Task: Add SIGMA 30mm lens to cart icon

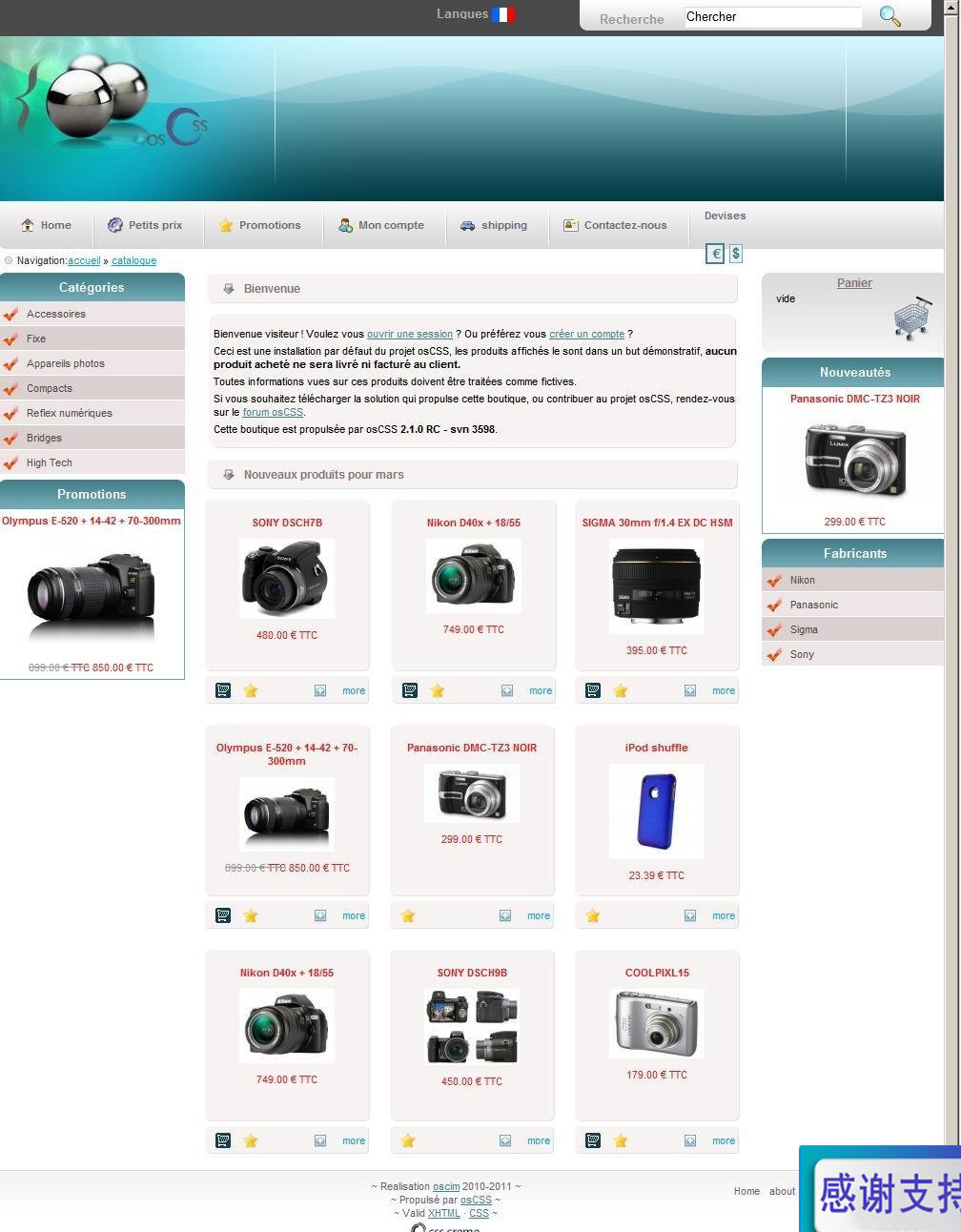Action: click(593, 690)
